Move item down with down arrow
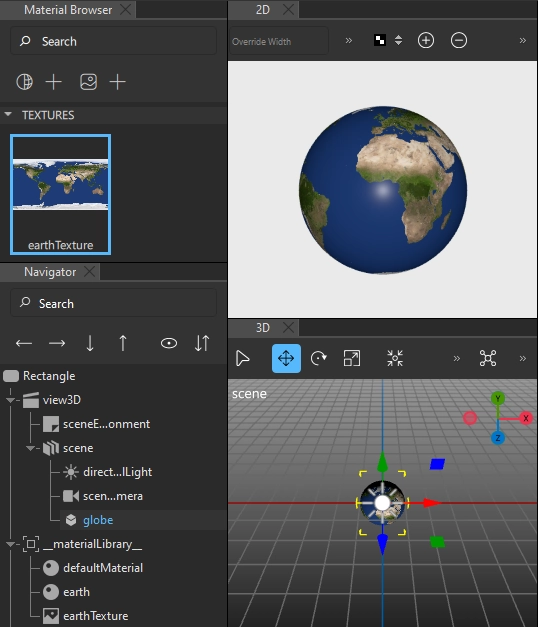538x627 pixels. point(90,343)
